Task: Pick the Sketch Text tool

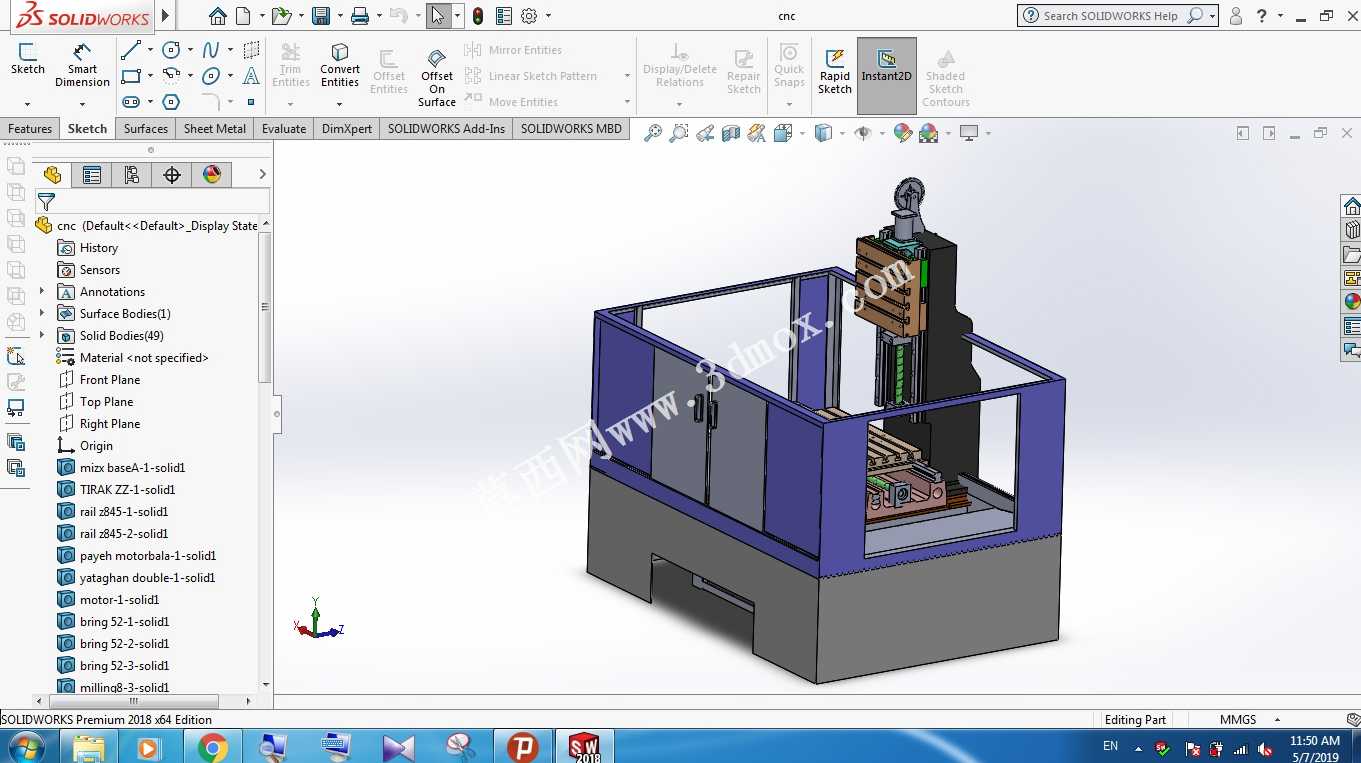Action: click(251, 76)
